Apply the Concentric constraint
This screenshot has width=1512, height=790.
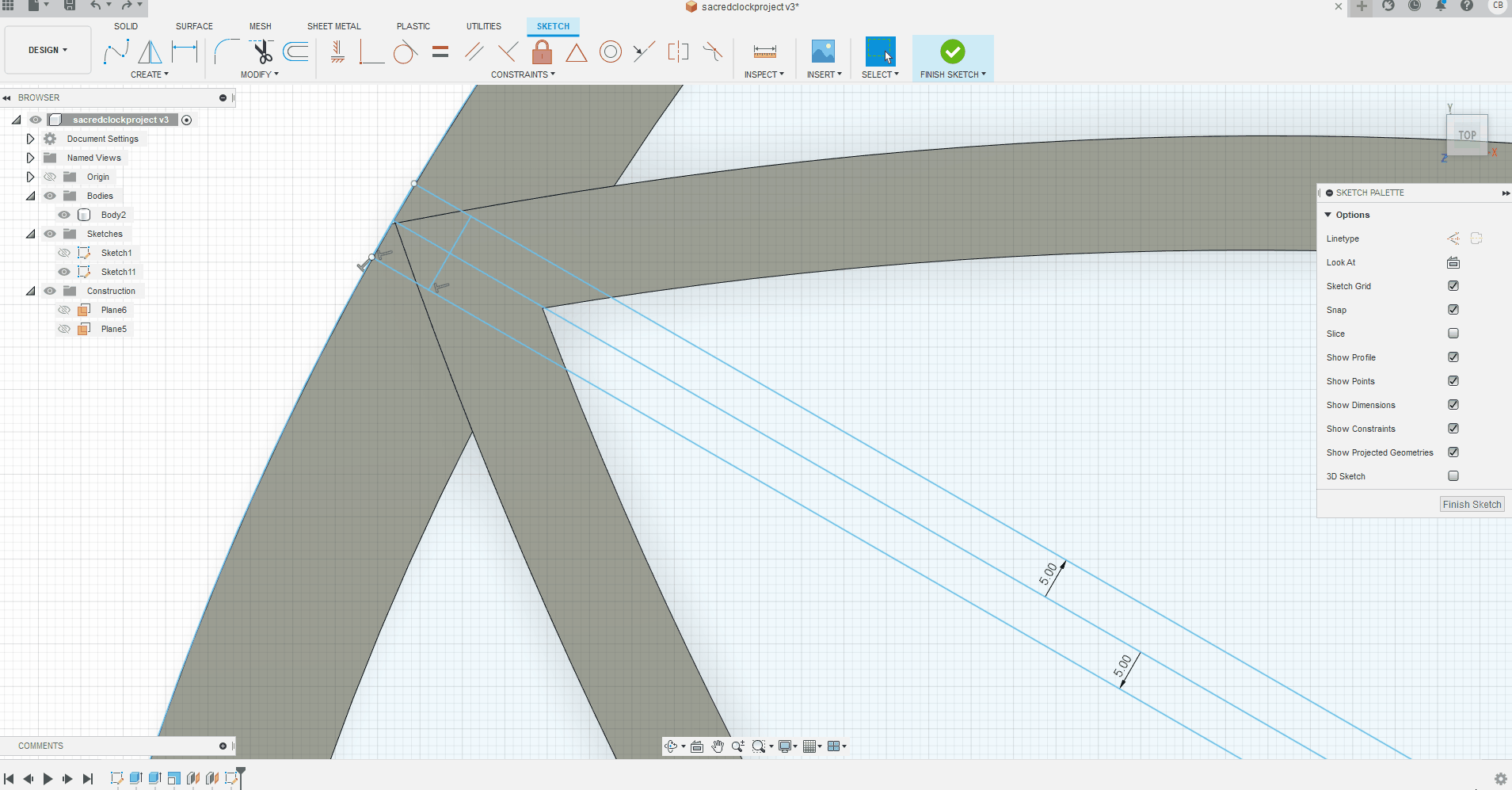click(x=611, y=52)
